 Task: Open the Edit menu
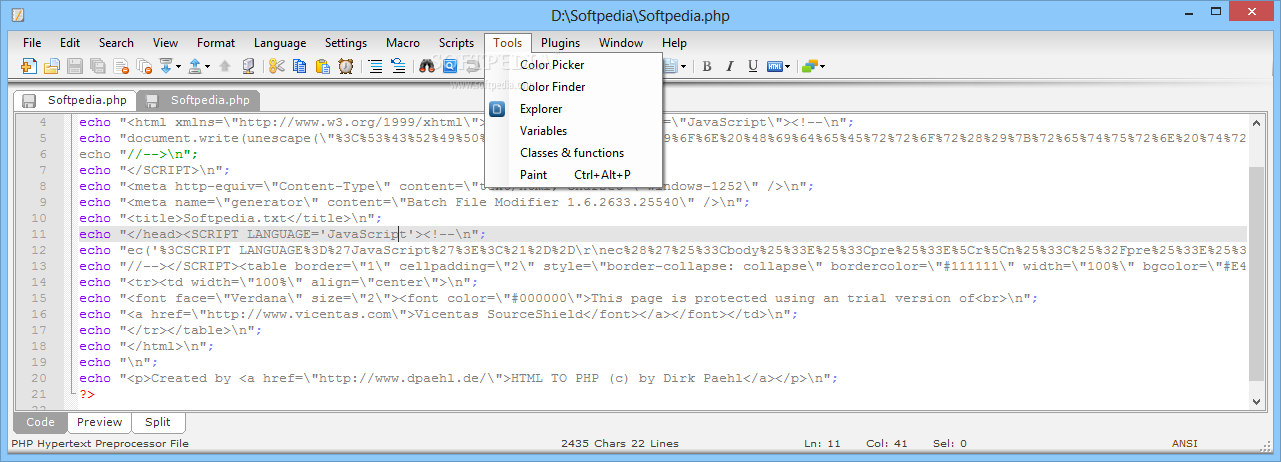point(70,43)
